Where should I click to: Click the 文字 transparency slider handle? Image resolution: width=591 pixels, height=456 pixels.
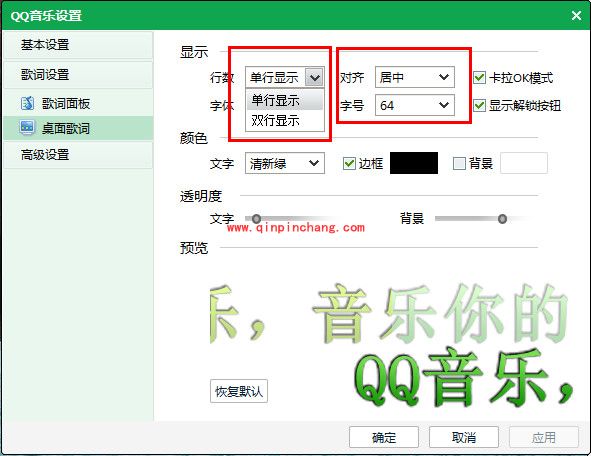pyautogui.click(x=256, y=219)
